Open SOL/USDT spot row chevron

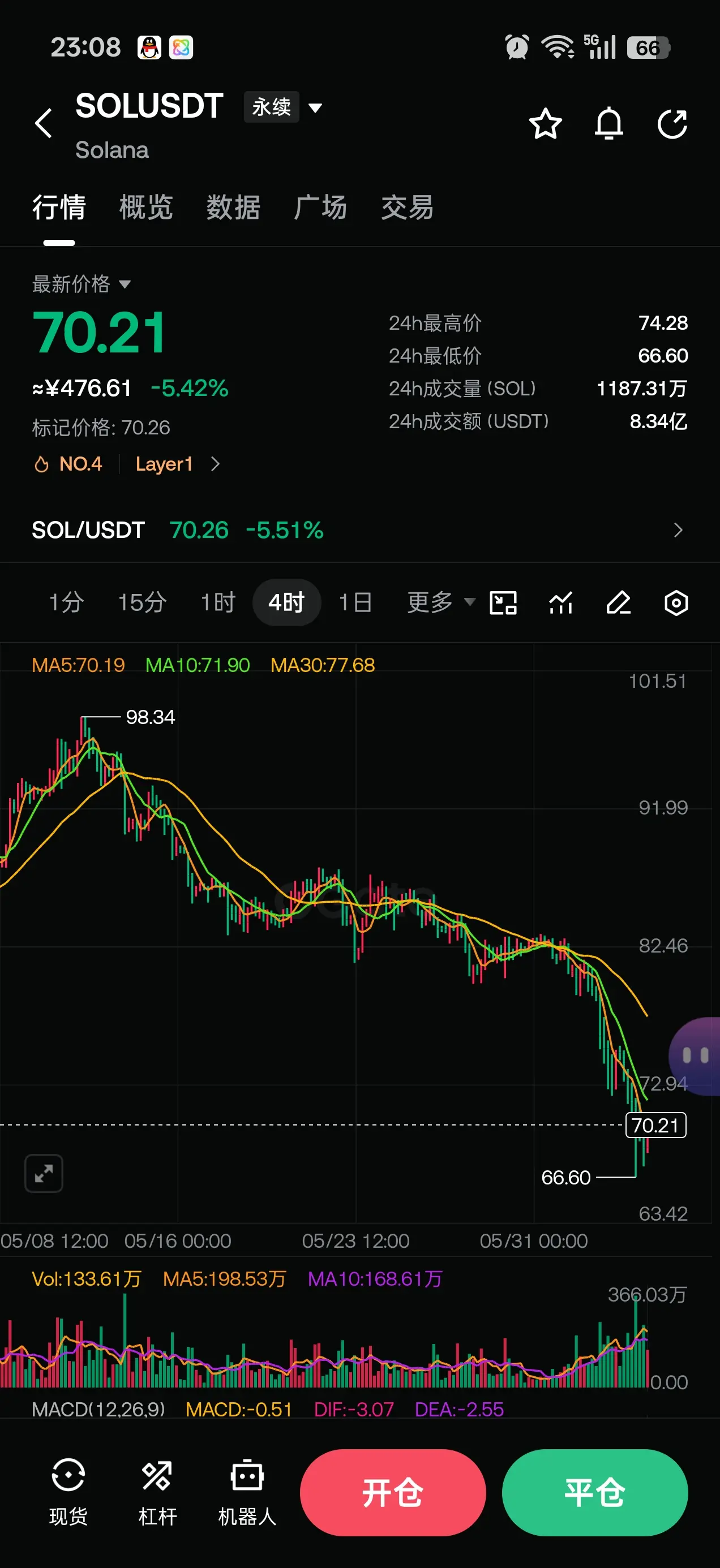(x=678, y=530)
